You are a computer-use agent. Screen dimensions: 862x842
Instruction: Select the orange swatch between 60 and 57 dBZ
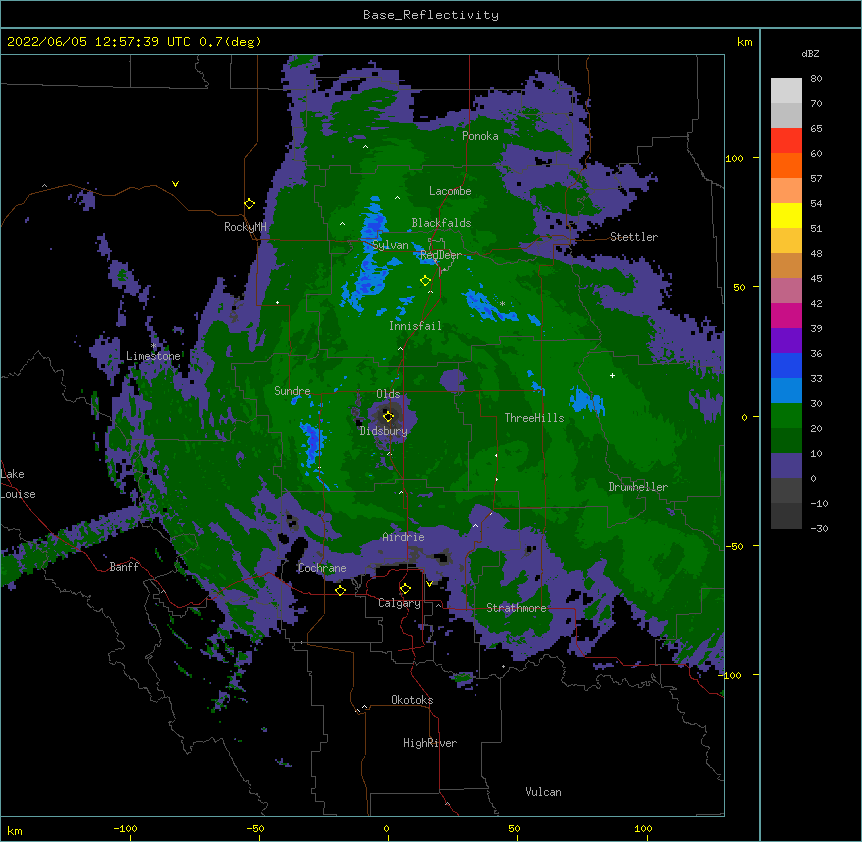(x=786, y=165)
